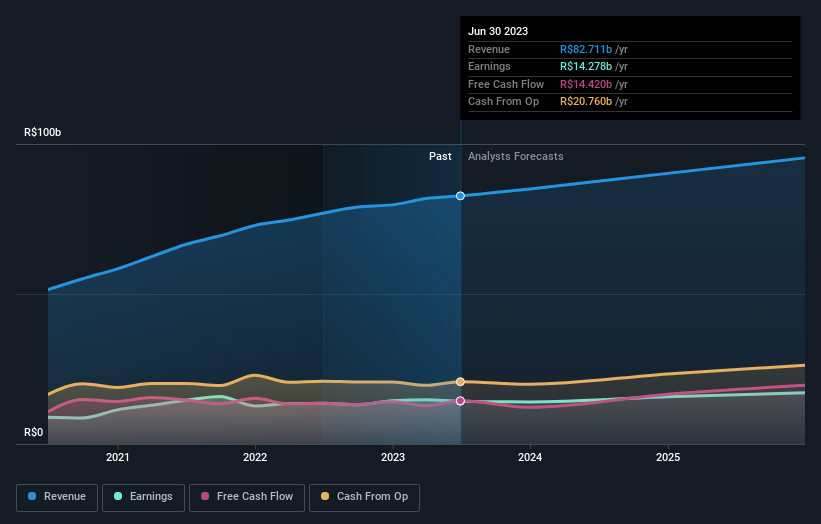Toggle the Cash From Op legend button
Image resolution: width=821 pixels, height=524 pixels.
click(x=364, y=497)
